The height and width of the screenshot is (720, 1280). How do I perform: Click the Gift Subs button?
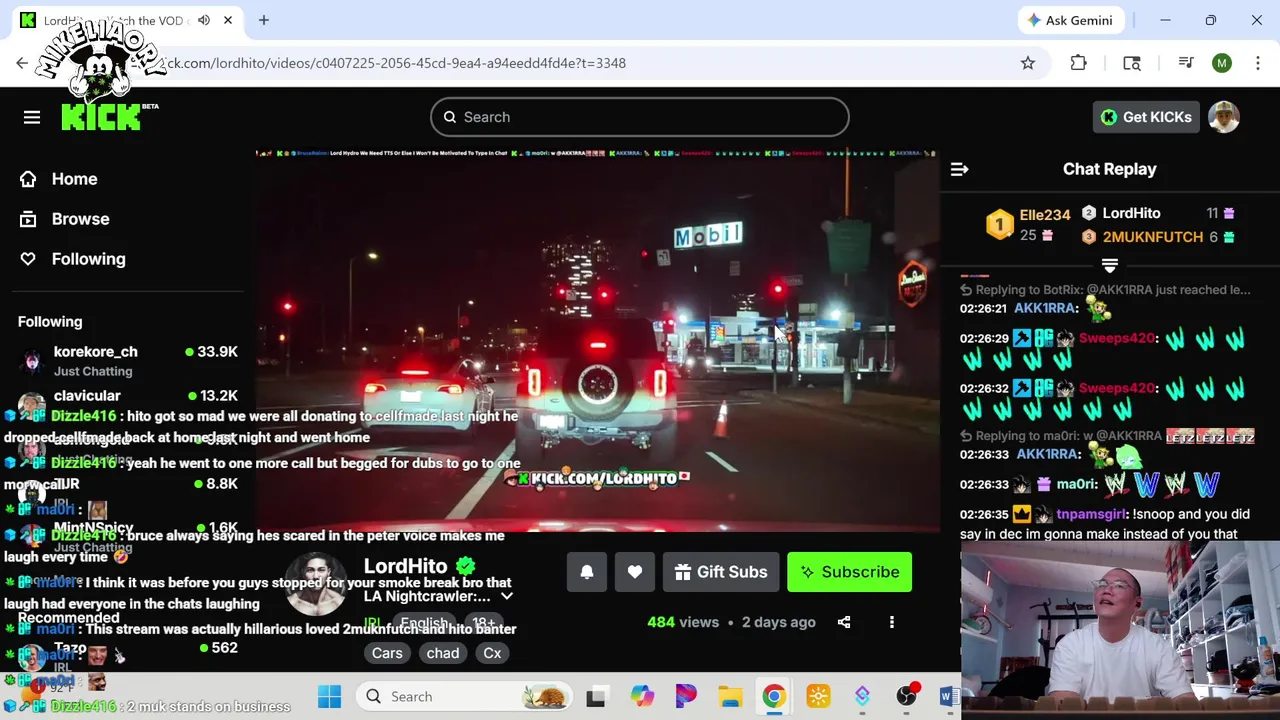[x=721, y=572]
